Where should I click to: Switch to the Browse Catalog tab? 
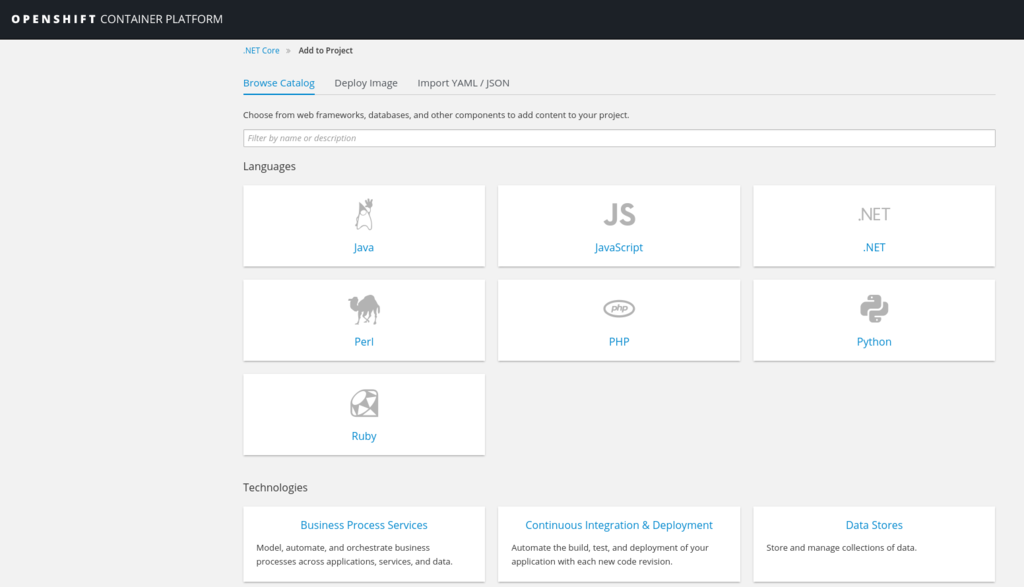279,83
